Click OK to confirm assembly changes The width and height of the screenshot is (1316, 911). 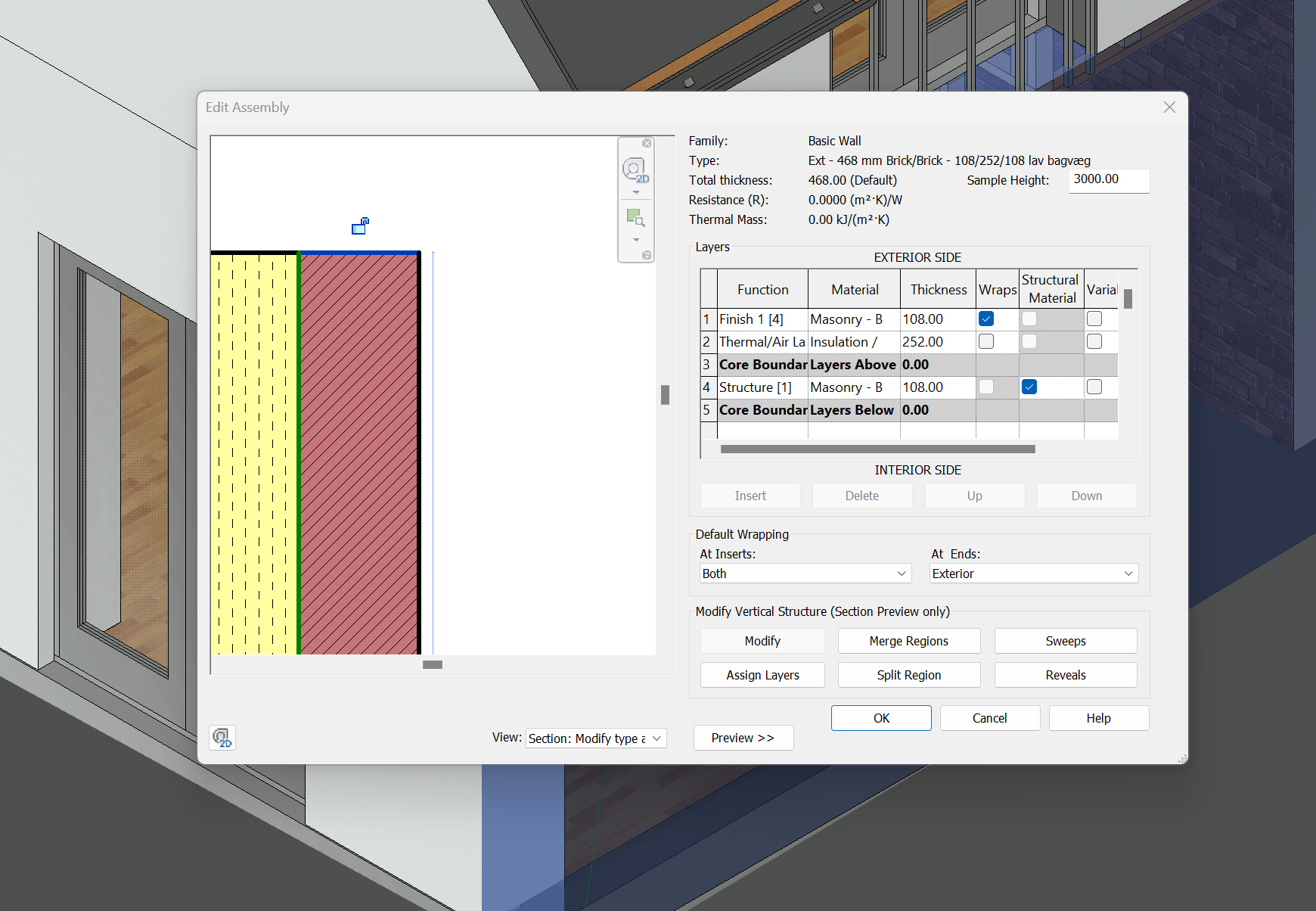click(x=880, y=717)
